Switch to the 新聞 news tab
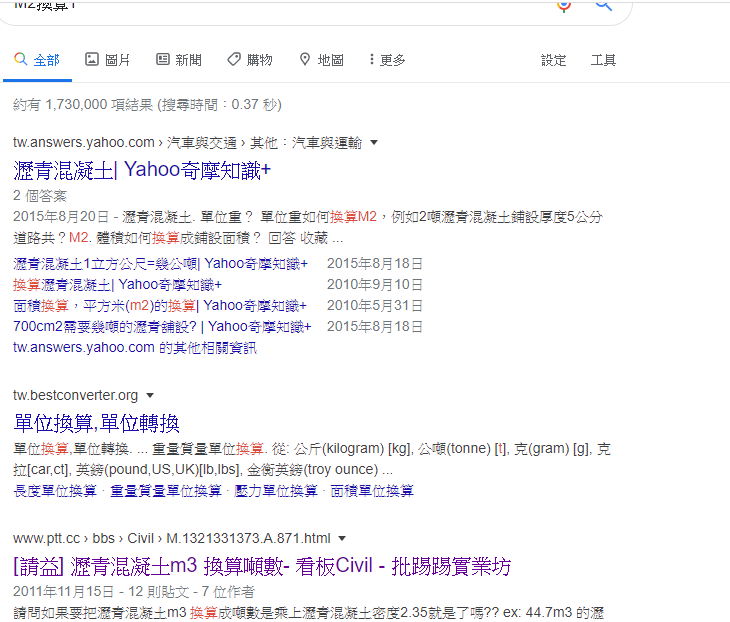Viewport: 730px width, 622px height. click(179, 60)
